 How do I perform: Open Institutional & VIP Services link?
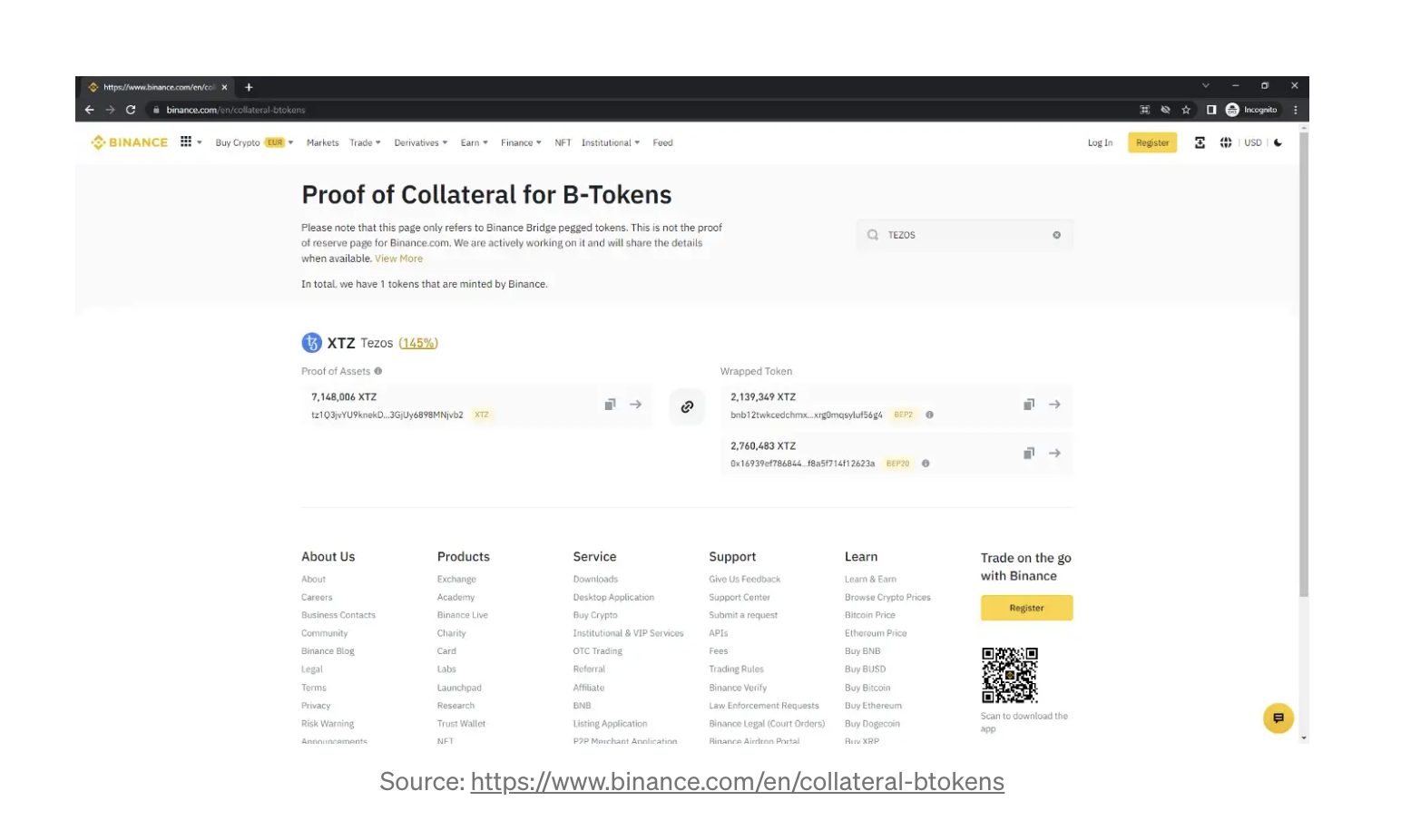coord(628,633)
